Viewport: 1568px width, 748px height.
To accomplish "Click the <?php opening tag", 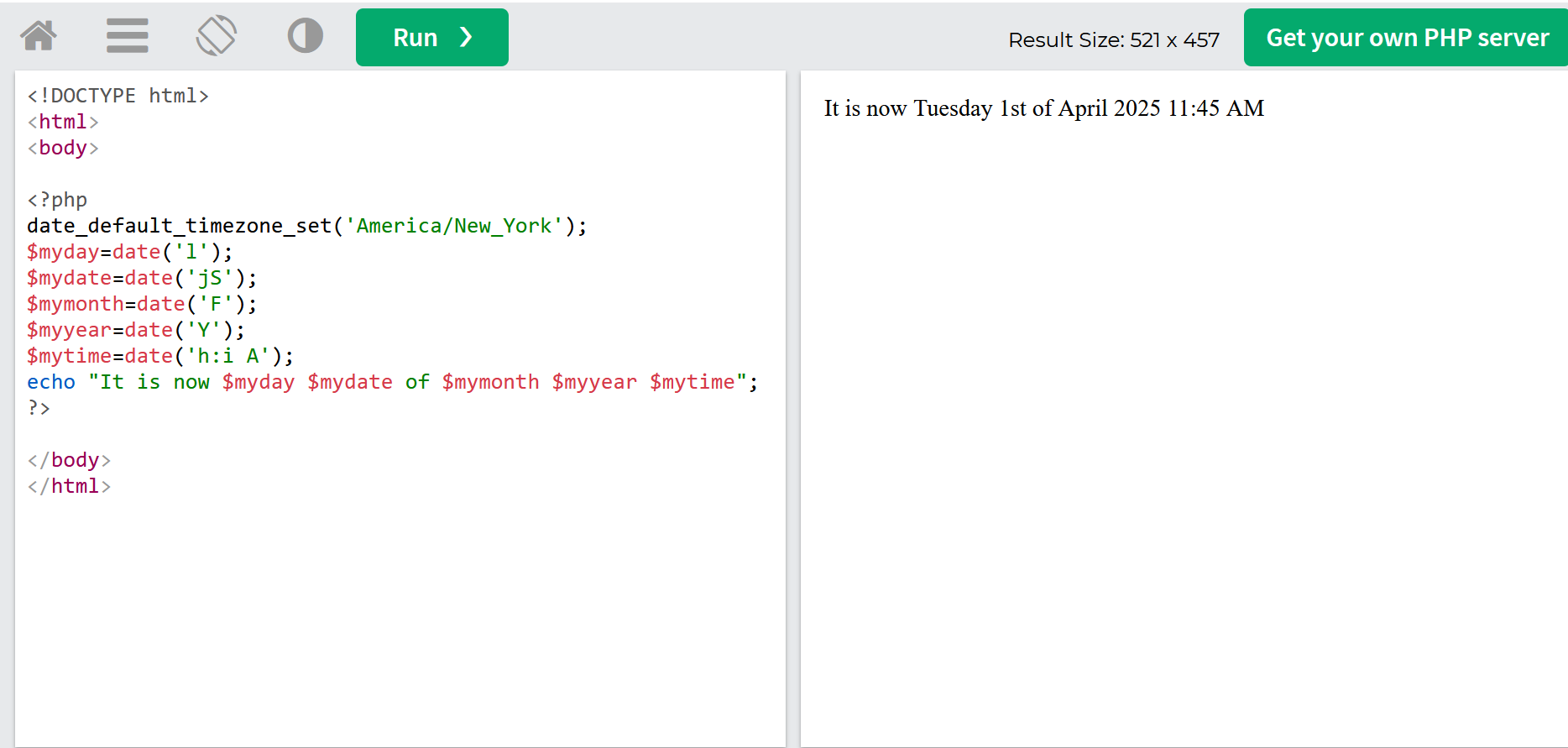I will pos(57,200).
